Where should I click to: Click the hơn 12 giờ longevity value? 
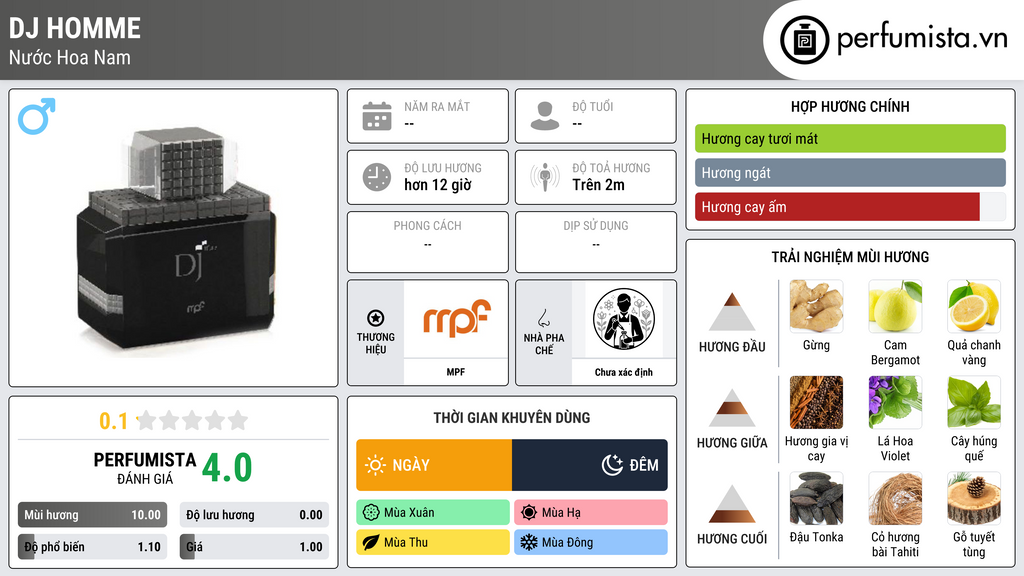(438, 185)
